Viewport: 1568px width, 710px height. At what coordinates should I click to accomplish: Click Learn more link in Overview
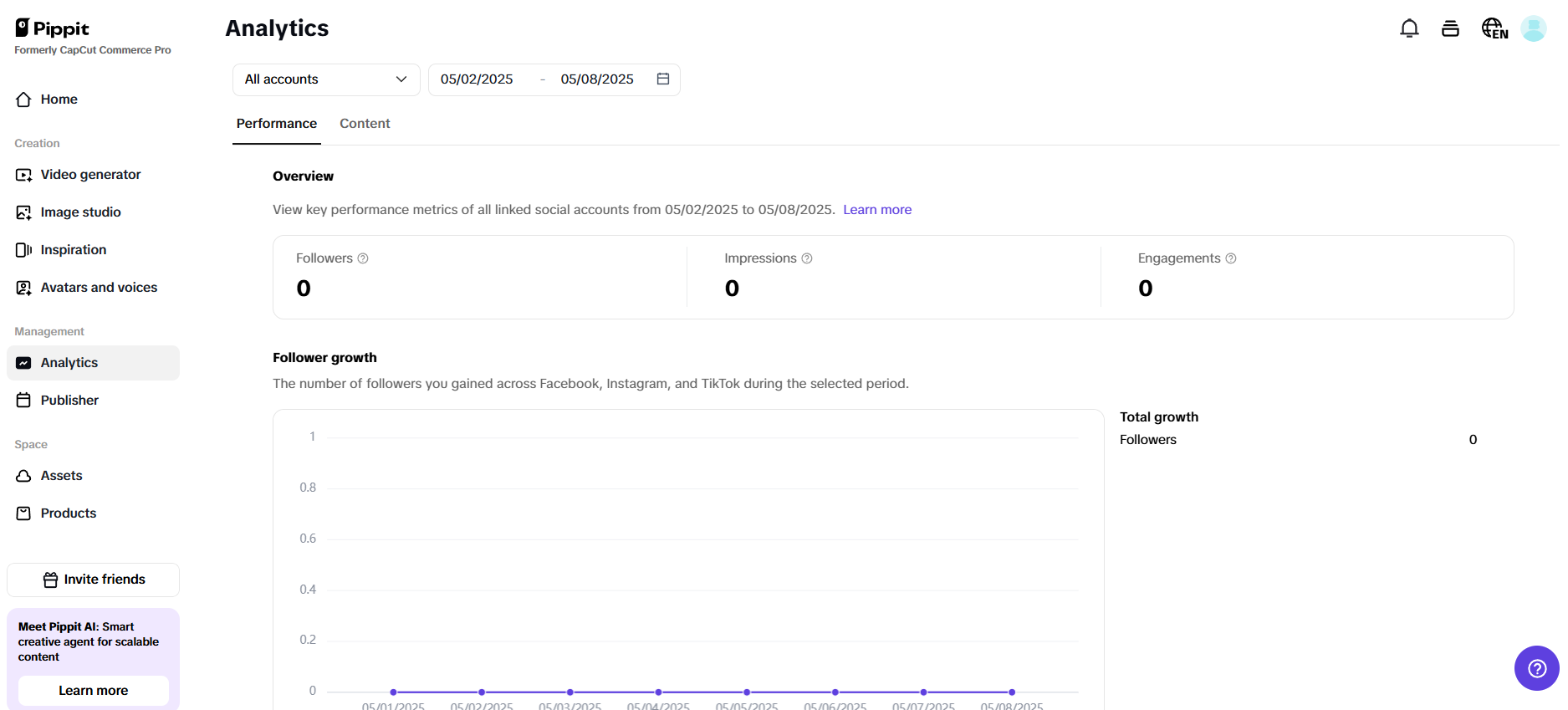[x=877, y=210]
